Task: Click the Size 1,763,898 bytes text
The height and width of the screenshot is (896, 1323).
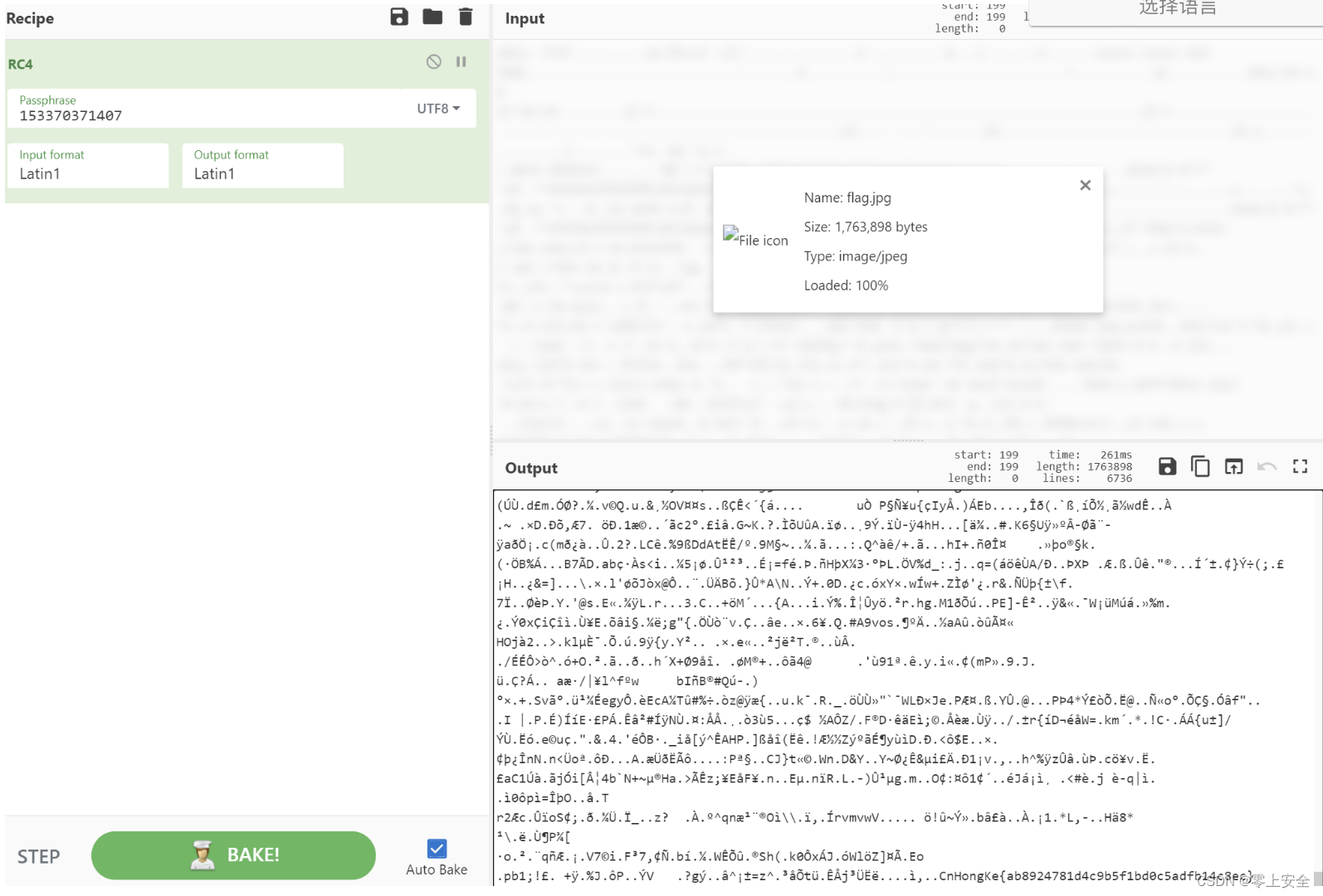Action: click(x=866, y=226)
